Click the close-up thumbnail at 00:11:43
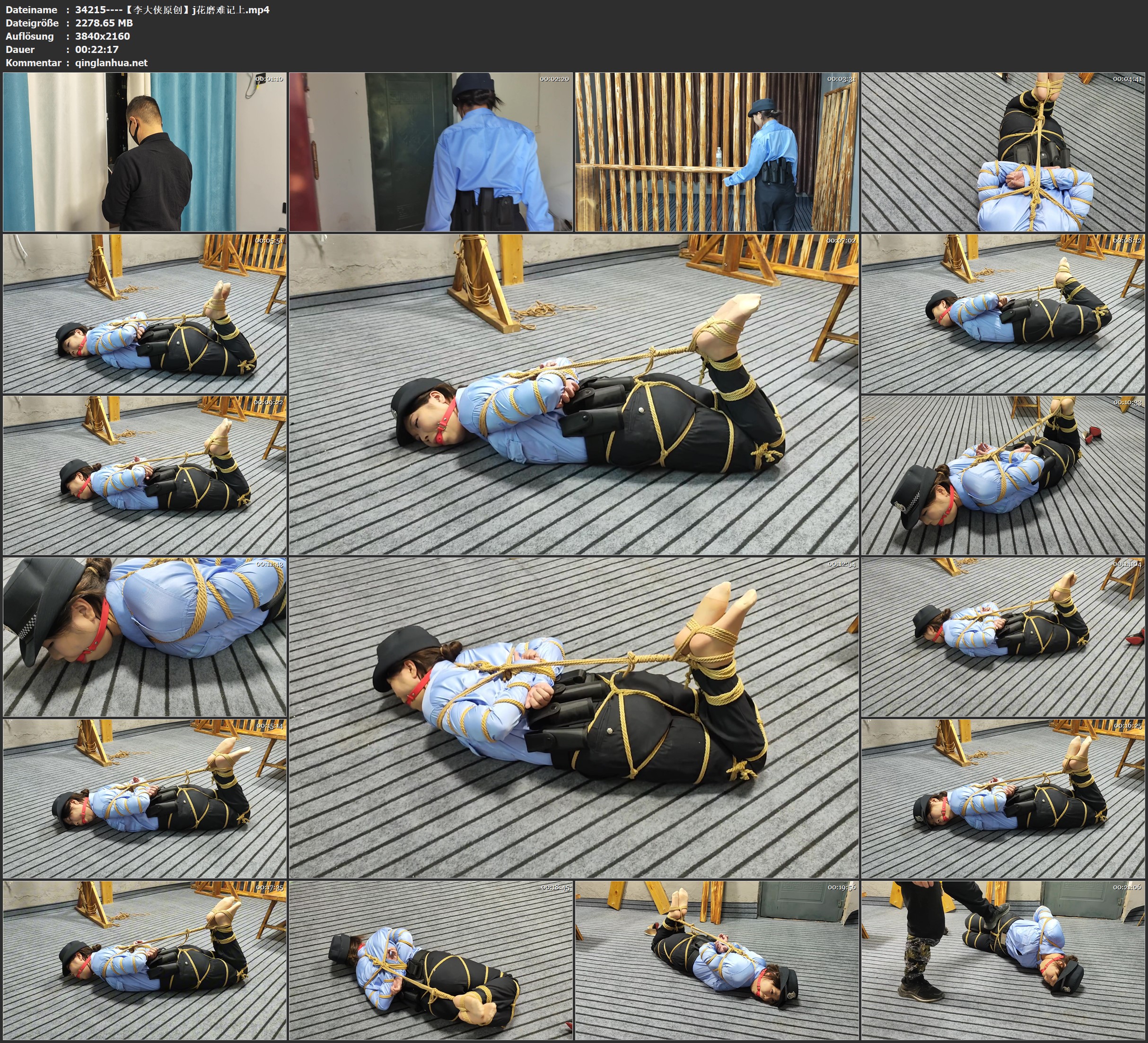The height and width of the screenshot is (1043, 1148). (x=145, y=636)
